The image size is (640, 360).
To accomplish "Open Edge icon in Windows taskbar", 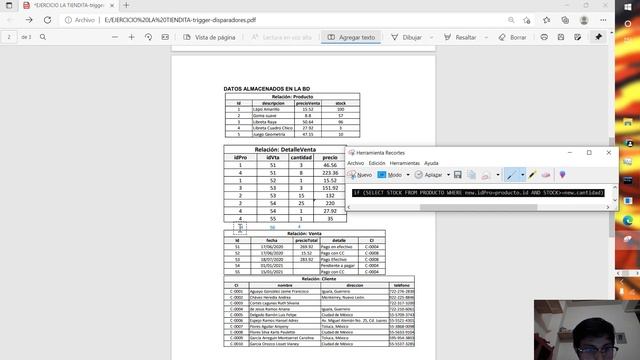I will click(628, 220).
